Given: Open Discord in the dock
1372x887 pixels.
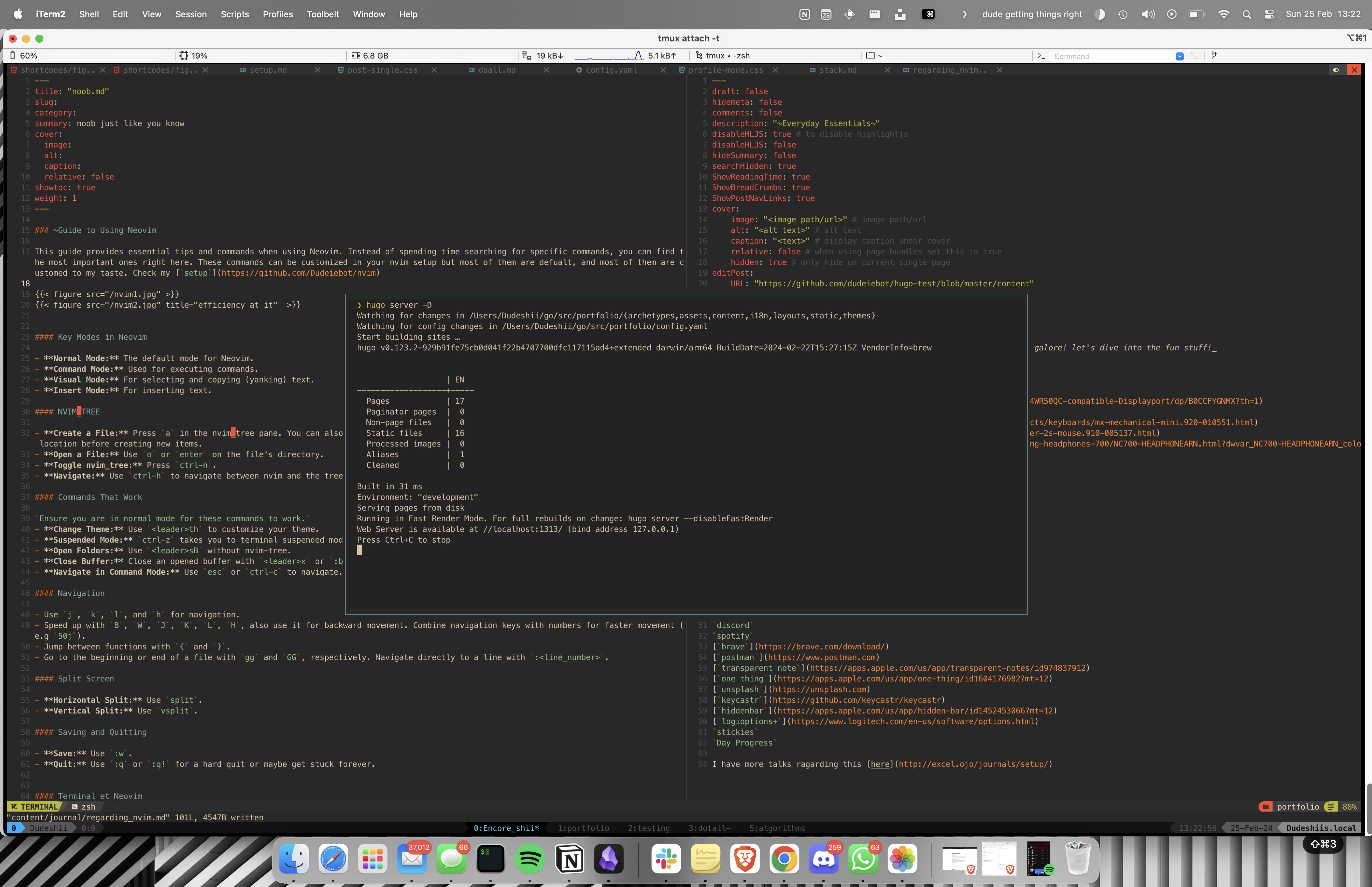Looking at the screenshot, I should pos(823,859).
